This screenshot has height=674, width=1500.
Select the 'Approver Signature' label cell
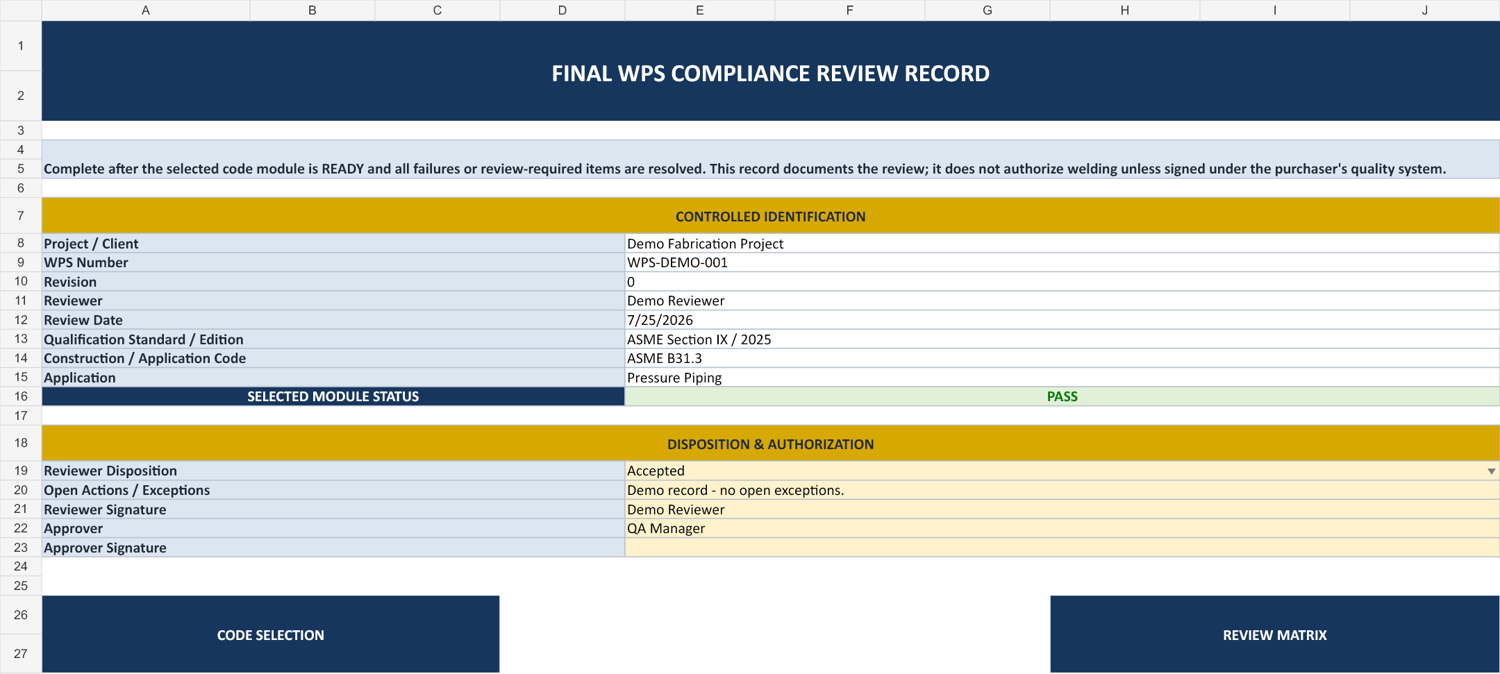333,547
